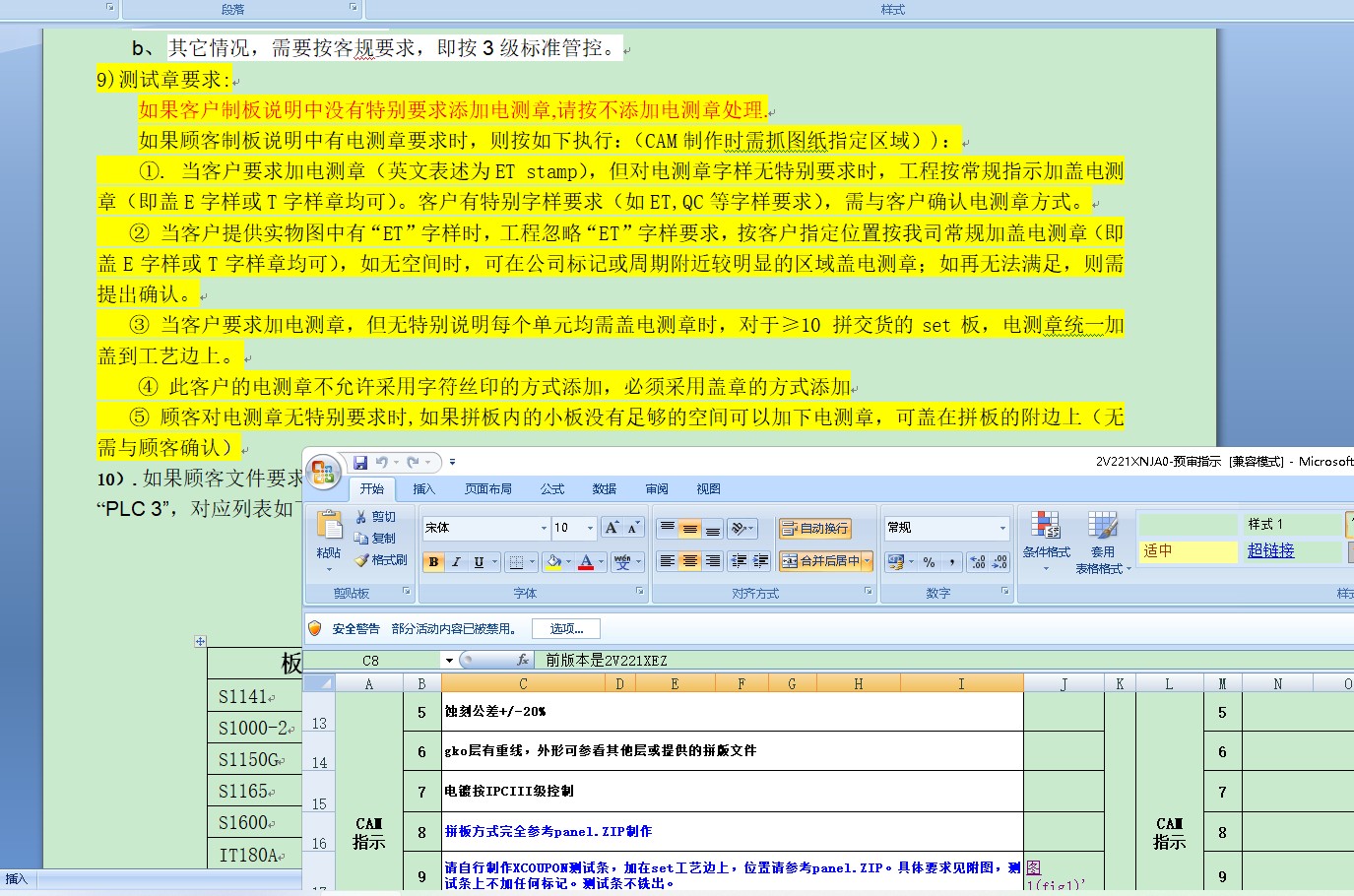Increase the cell indent

761,561
